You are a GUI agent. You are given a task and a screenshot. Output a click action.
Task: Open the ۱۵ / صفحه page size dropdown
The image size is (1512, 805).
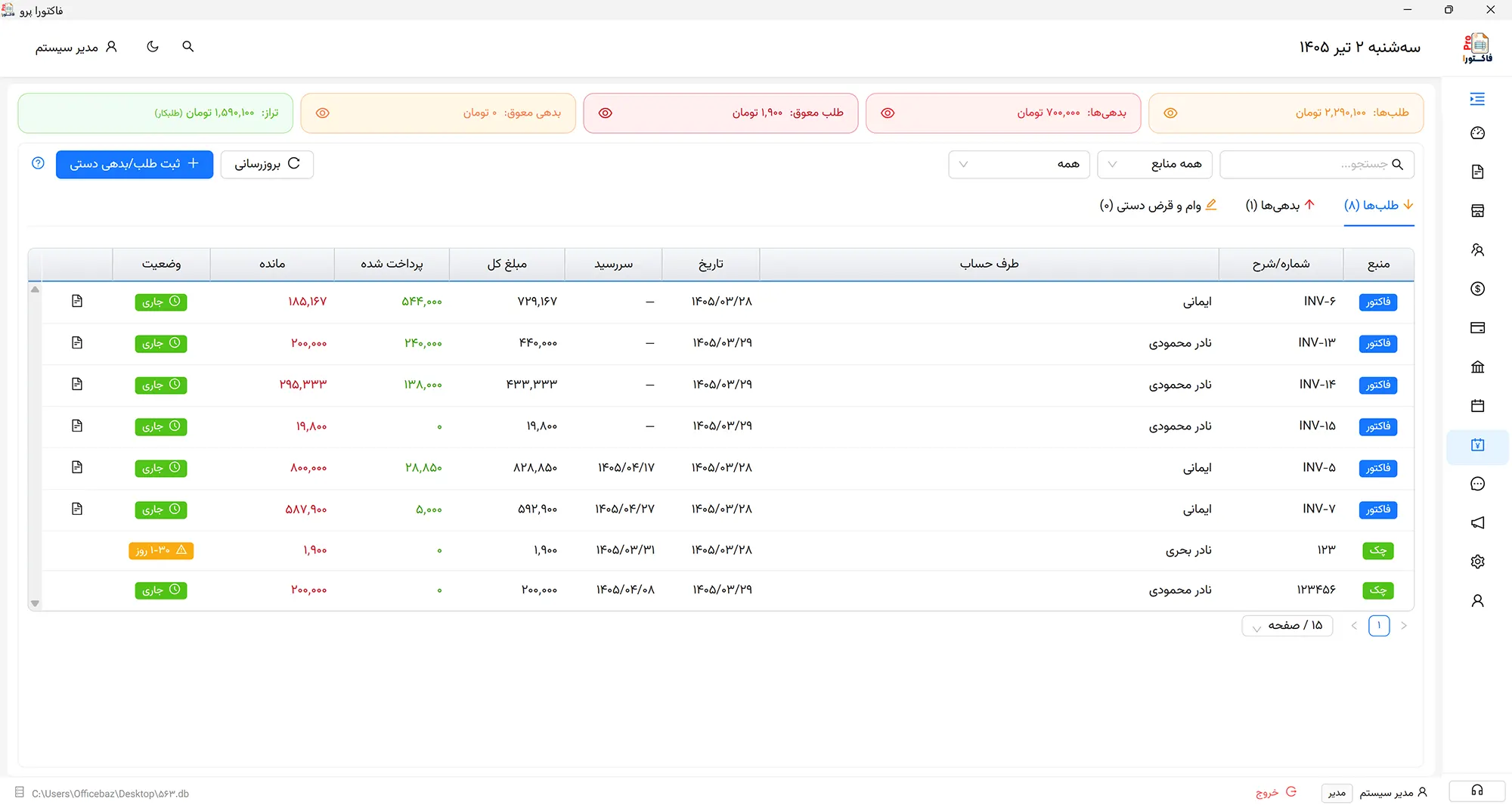click(x=1287, y=626)
